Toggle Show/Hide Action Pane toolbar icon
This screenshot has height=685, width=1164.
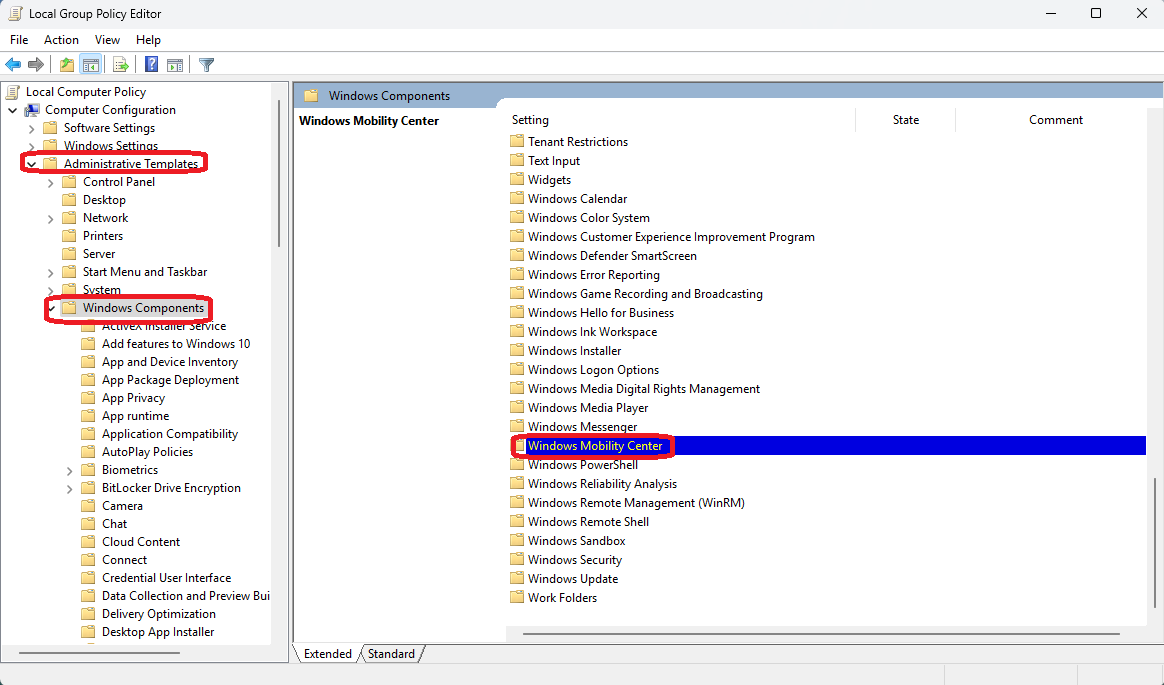pos(175,65)
